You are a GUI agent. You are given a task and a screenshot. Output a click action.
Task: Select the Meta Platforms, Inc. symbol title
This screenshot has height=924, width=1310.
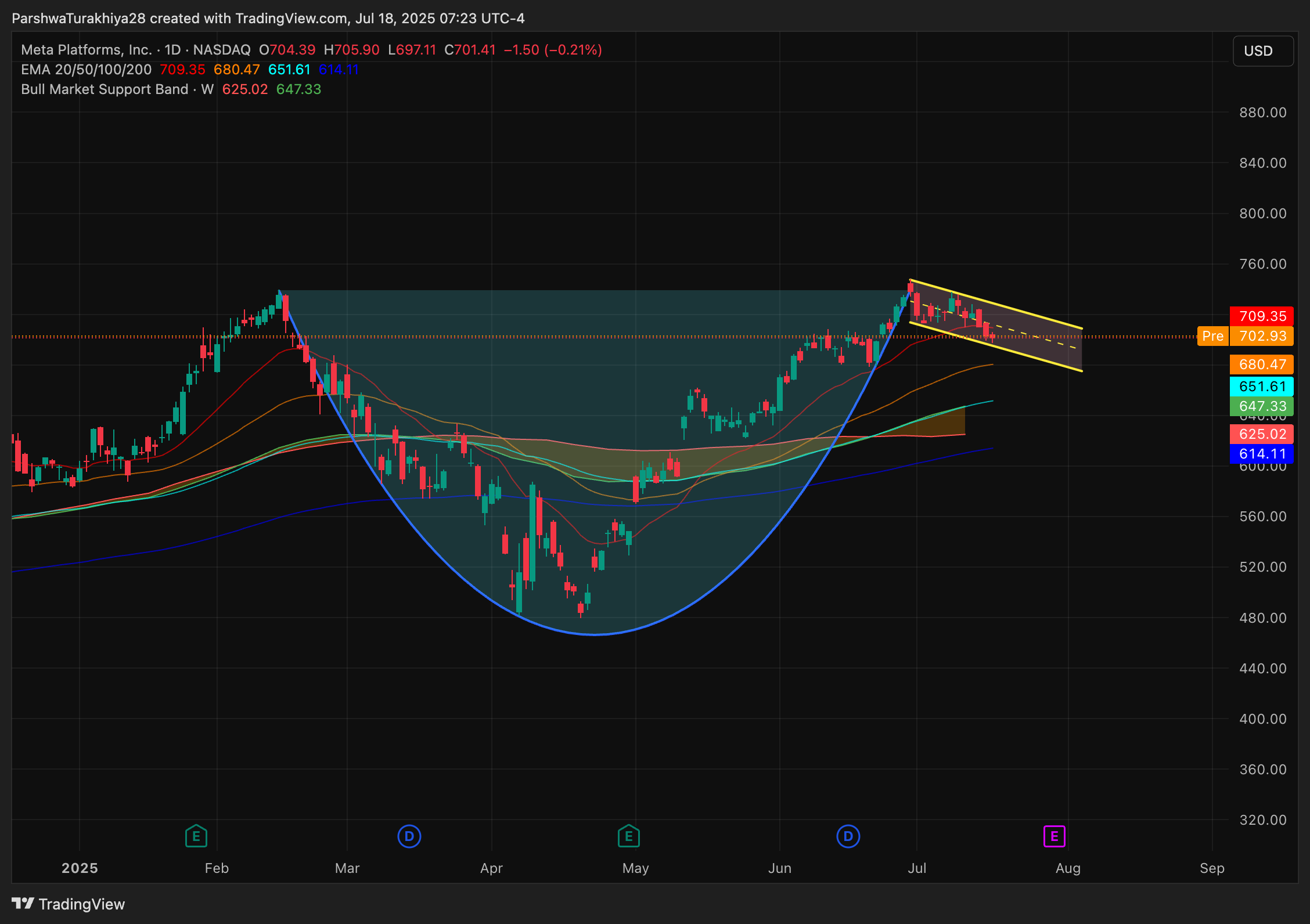coord(87,50)
